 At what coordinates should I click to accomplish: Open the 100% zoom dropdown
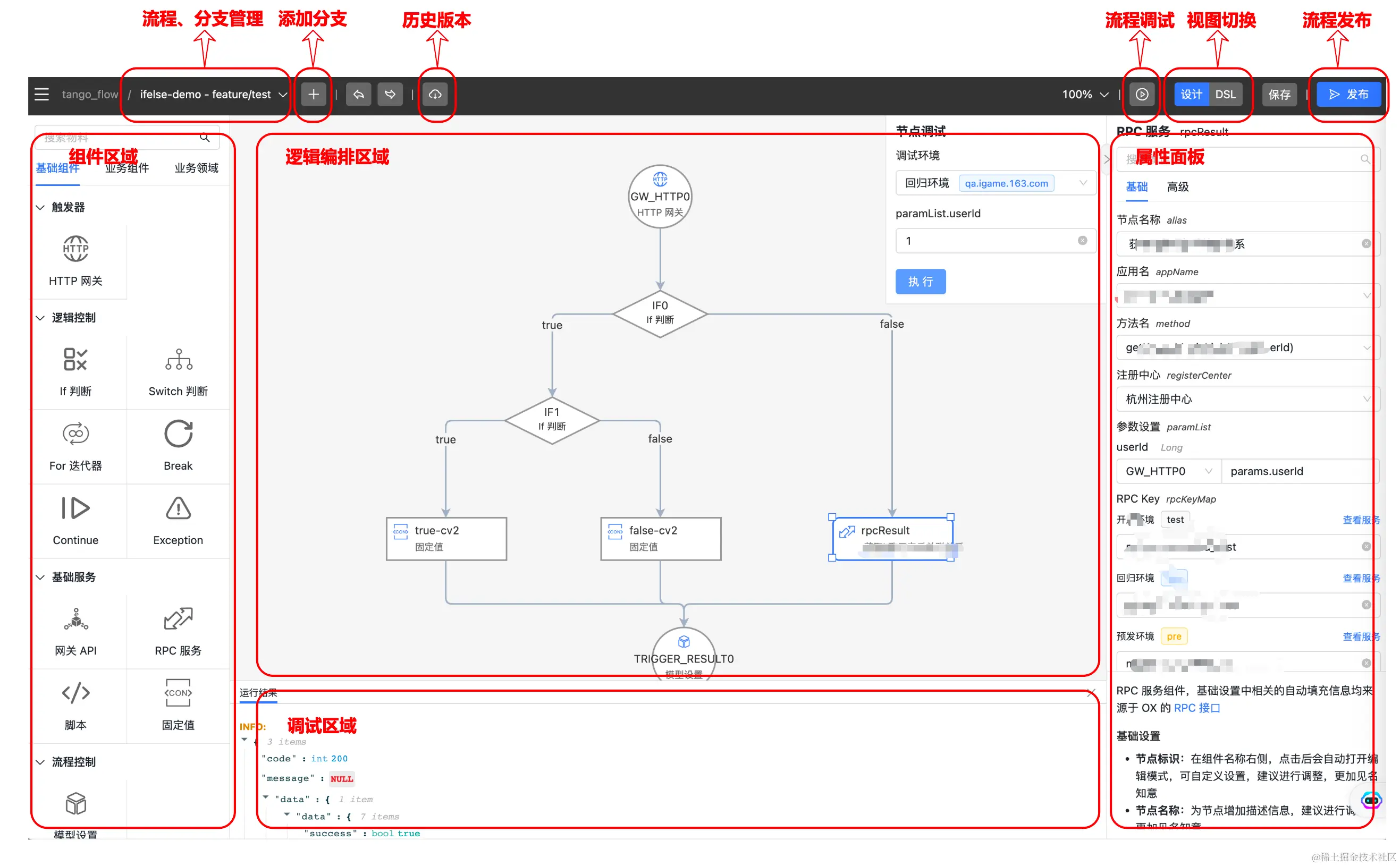pyautogui.click(x=1085, y=95)
